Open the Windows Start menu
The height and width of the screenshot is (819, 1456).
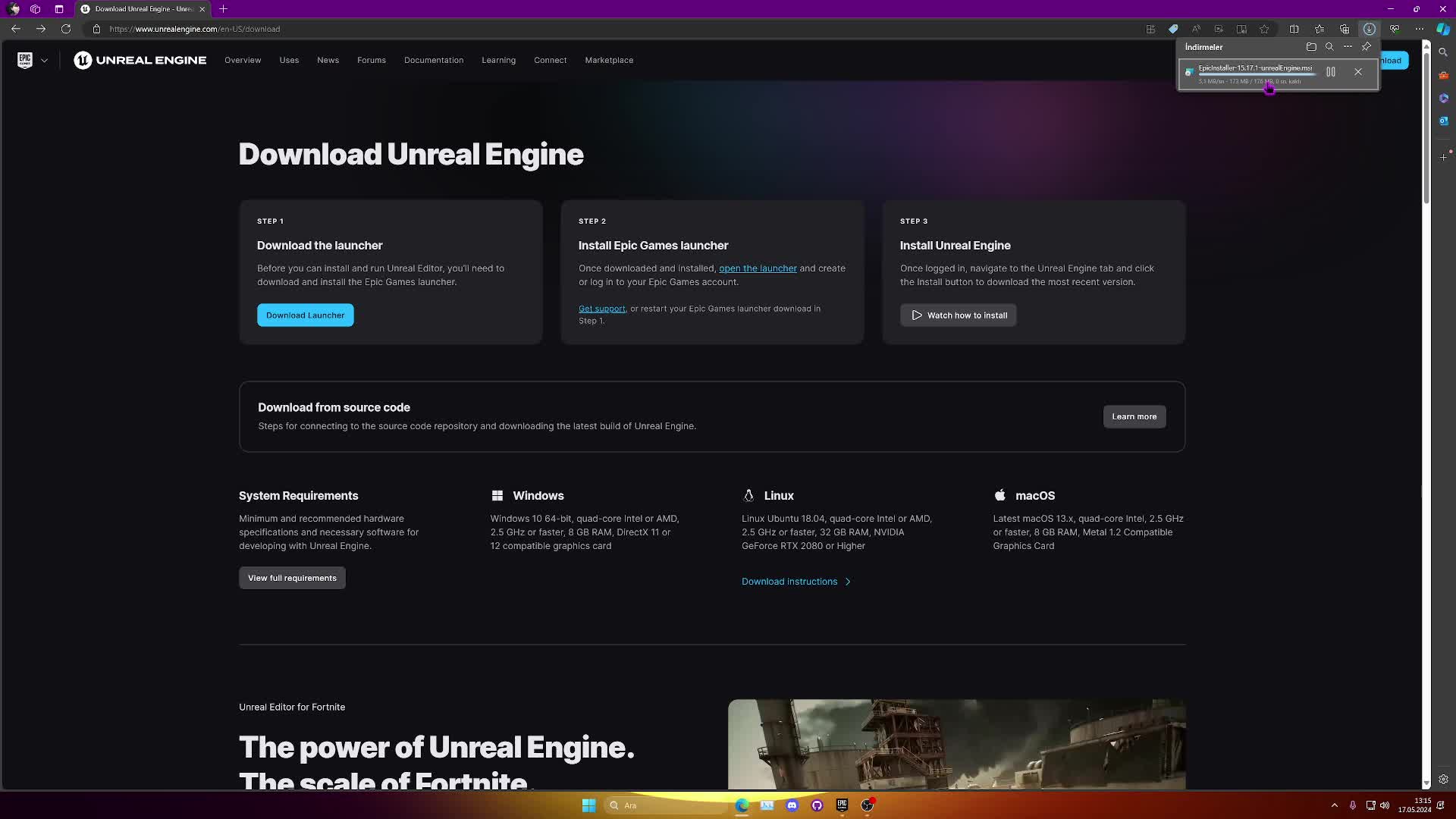click(x=588, y=805)
